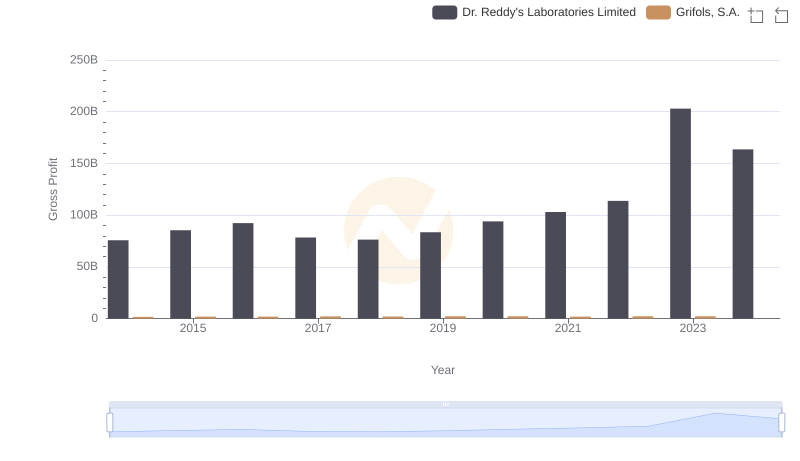Image resolution: width=800 pixels, height=461 pixels.
Task: Click the 2019 Grifols orange bar
Action: (x=455, y=317)
